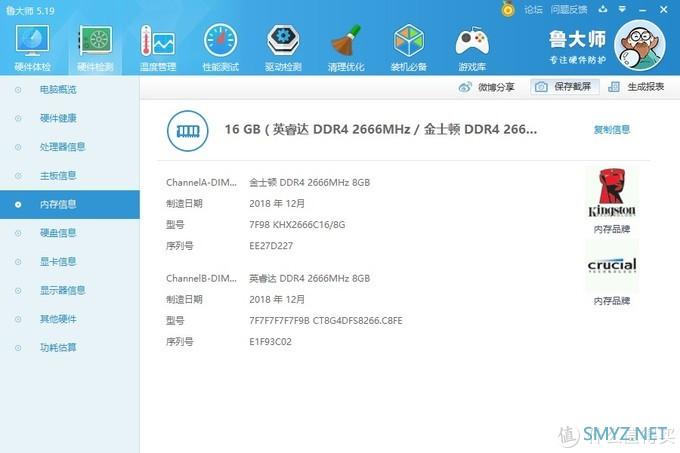
Task: Click serial number E1F93C02
Action: click(270, 342)
